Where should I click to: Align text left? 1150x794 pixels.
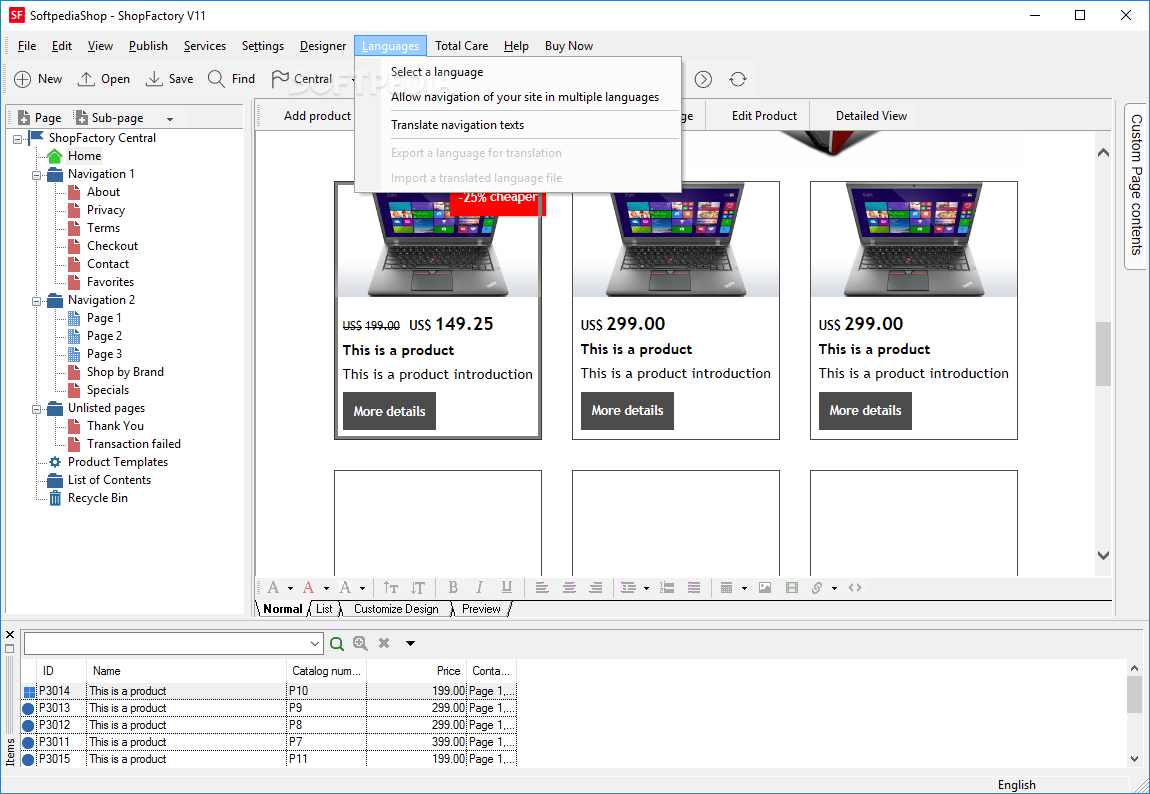(542, 588)
